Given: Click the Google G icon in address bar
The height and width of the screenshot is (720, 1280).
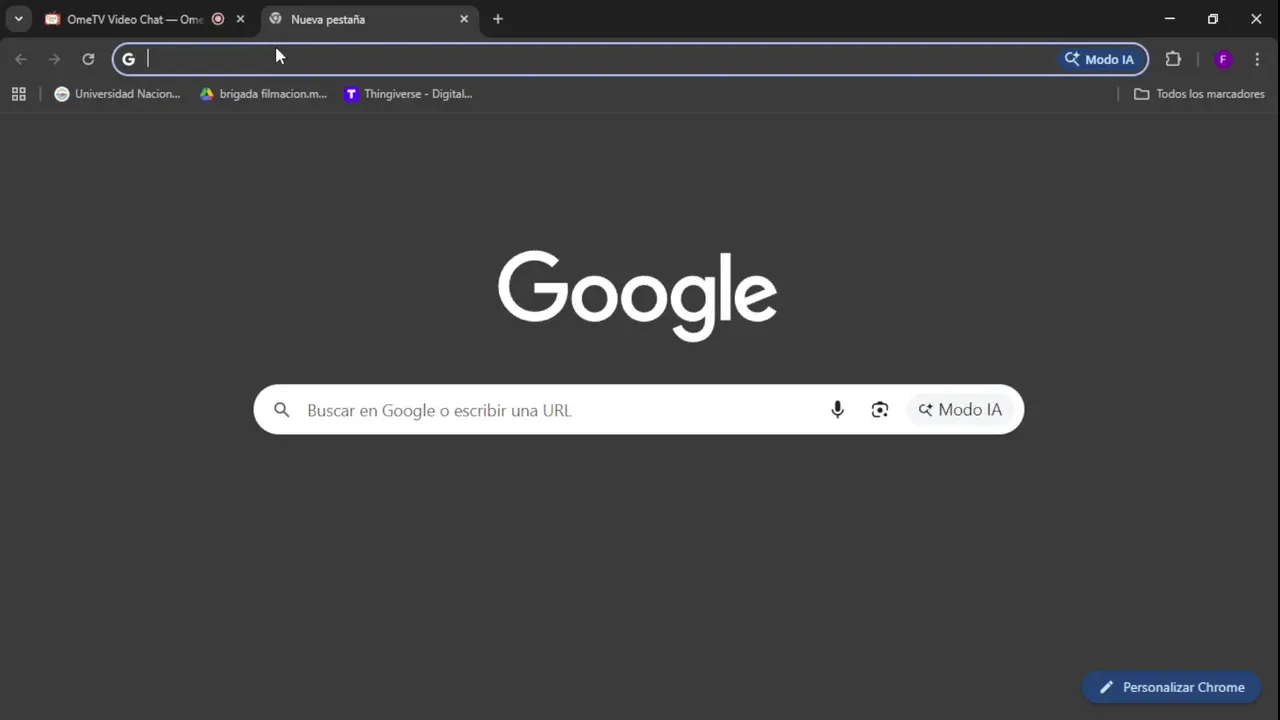Looking at the screenshot, I should (x=128, y=59).
